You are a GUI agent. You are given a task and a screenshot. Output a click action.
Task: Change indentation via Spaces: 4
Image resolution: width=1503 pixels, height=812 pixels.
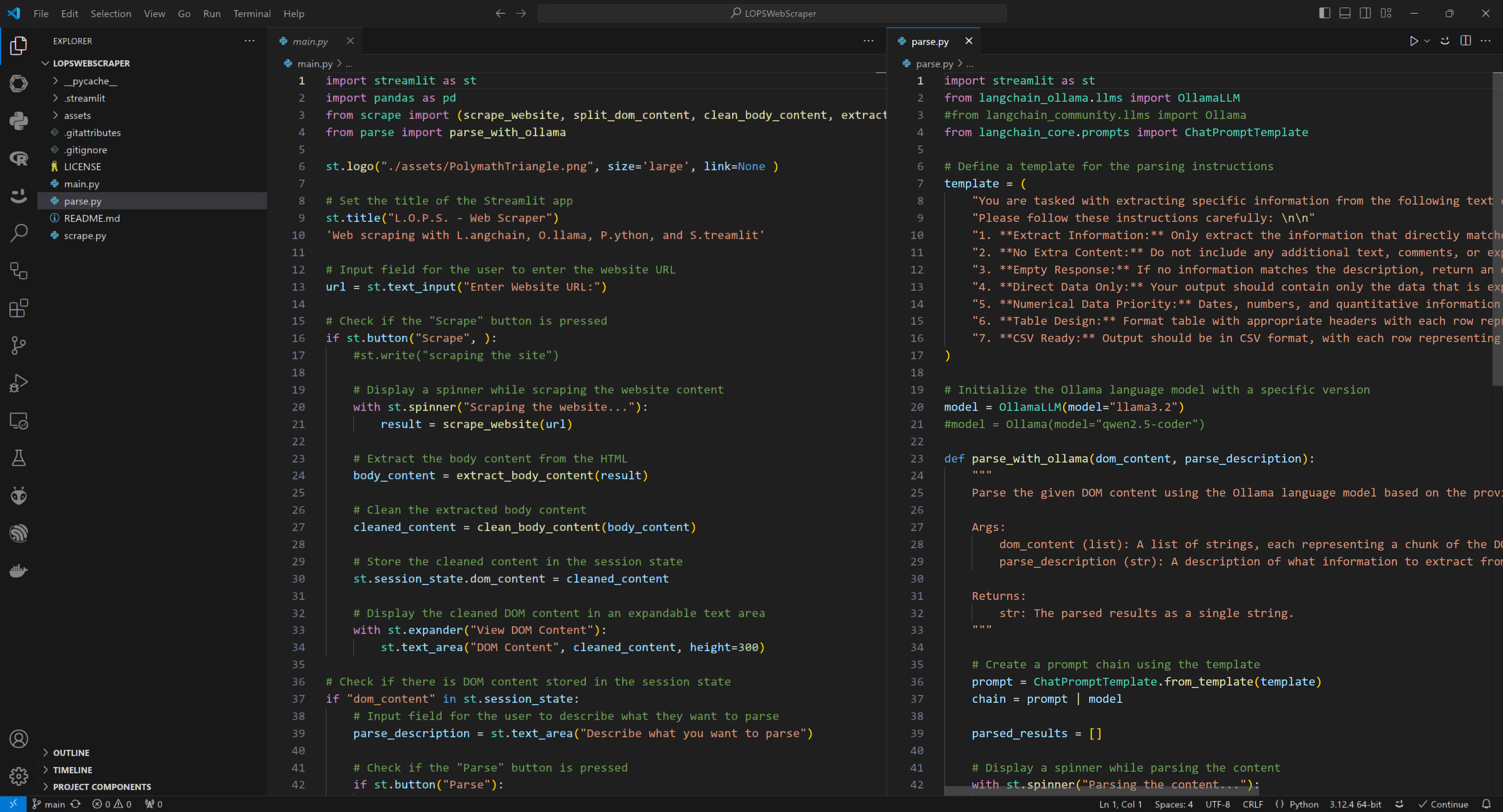(1173, 804)
